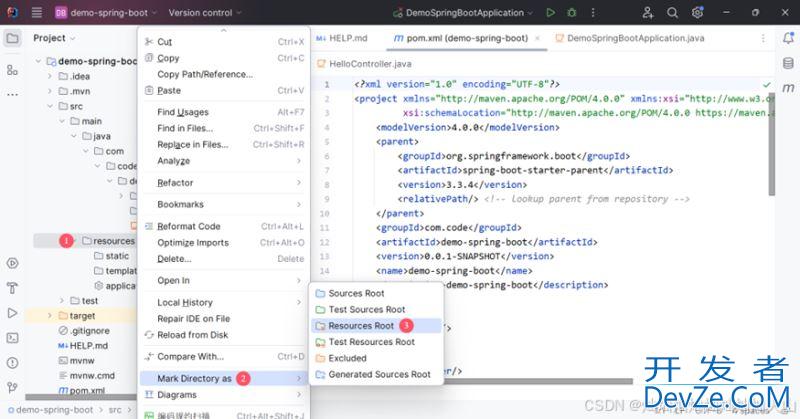Open the Maven tool window icon
This screenshot has height=419, width=800.
[788, 87]
